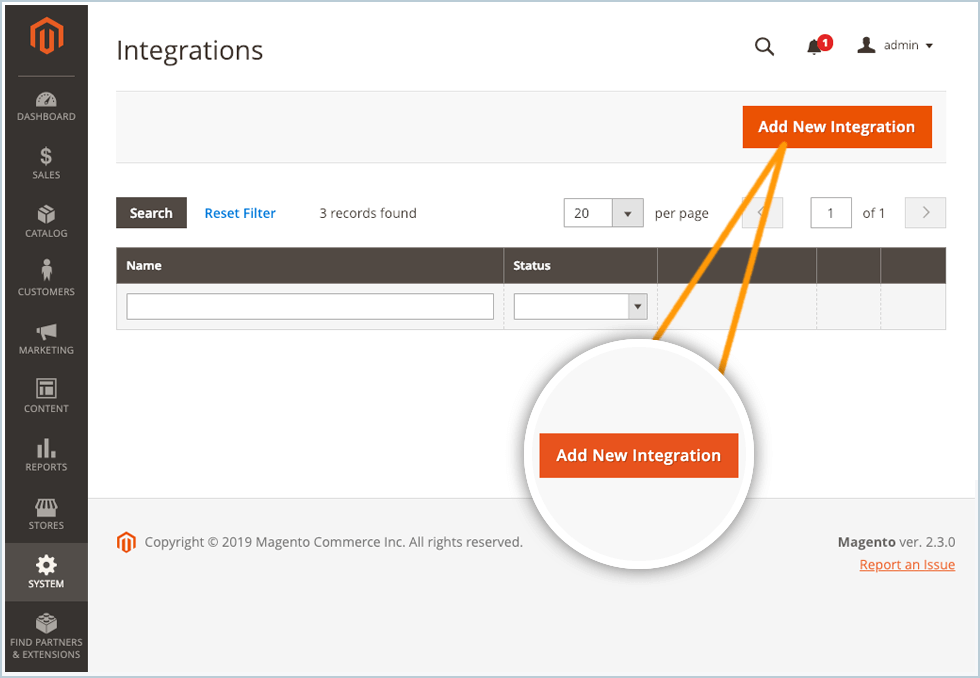
Task: Open Find Partners & Extensions
Action: click(x=46, y=637)
